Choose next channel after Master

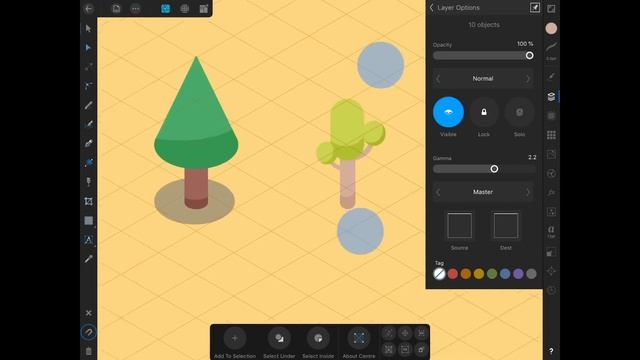[528, 192]
